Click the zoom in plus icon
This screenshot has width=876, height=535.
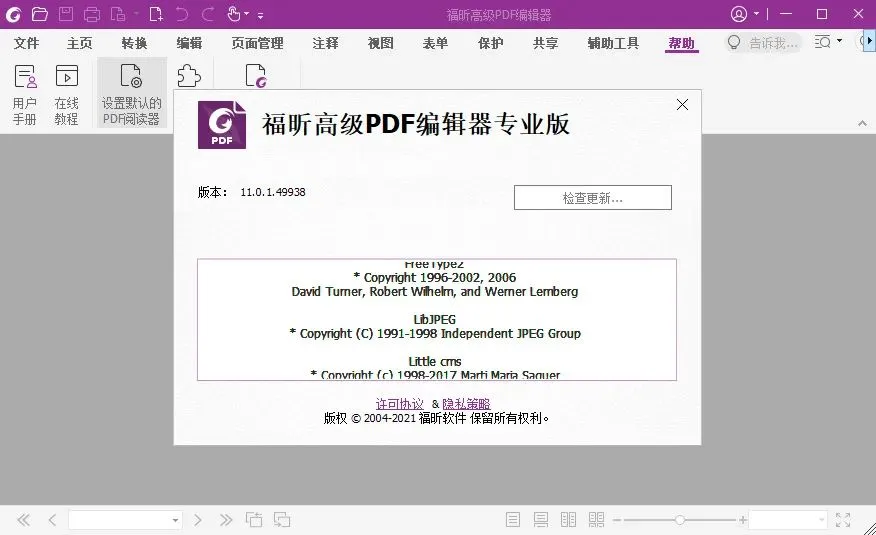coord(742,520)
